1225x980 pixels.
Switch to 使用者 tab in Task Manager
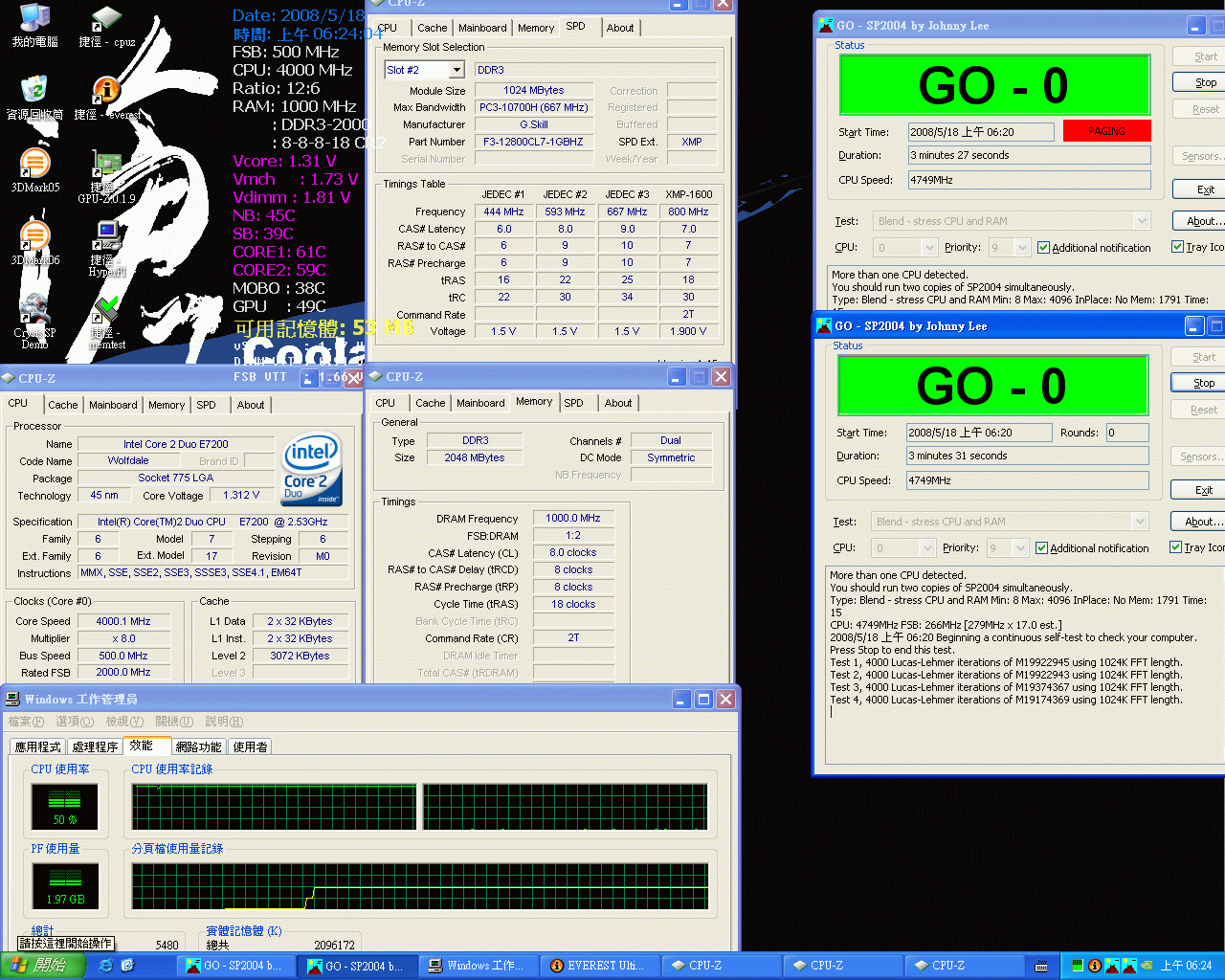tap(250, 746)
